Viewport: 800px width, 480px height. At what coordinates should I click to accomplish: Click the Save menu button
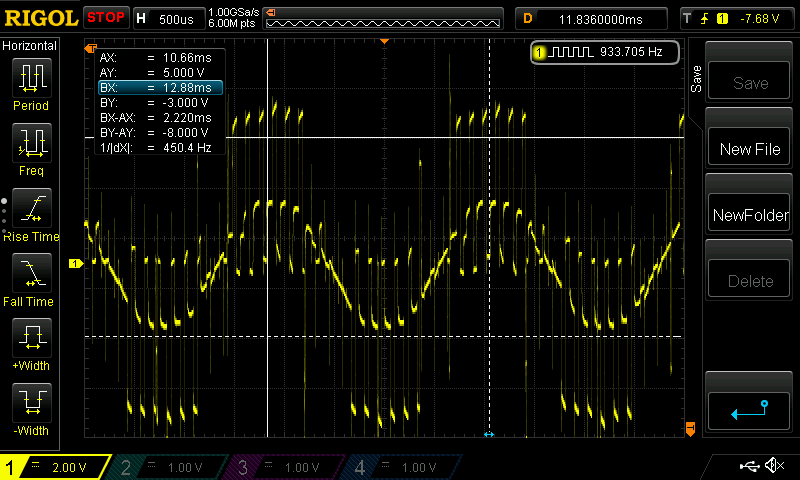pyautogui.click(x=748, y=80)
